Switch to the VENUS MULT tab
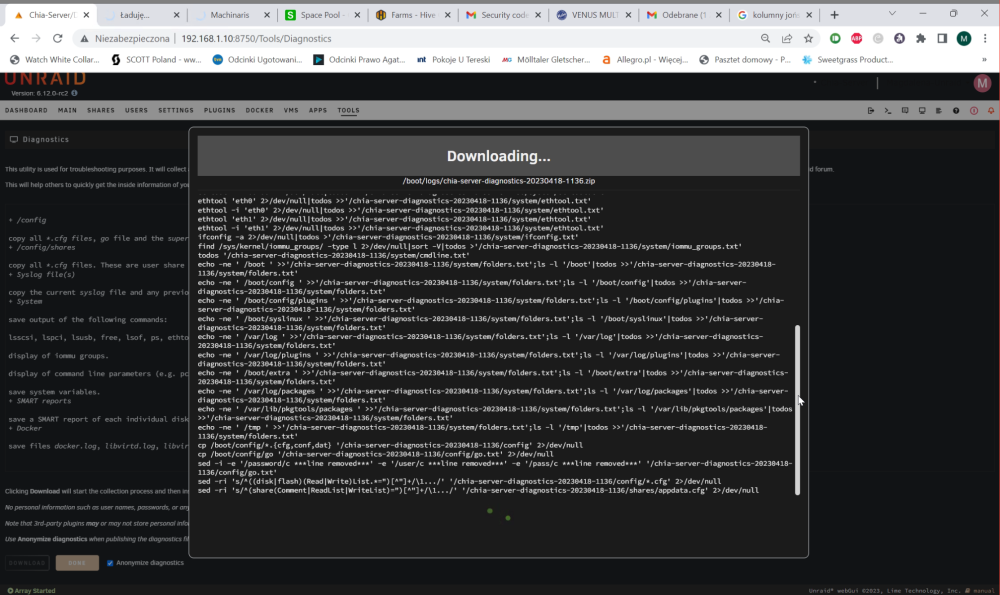The image size is (1000, 595). tap(593, 15)
